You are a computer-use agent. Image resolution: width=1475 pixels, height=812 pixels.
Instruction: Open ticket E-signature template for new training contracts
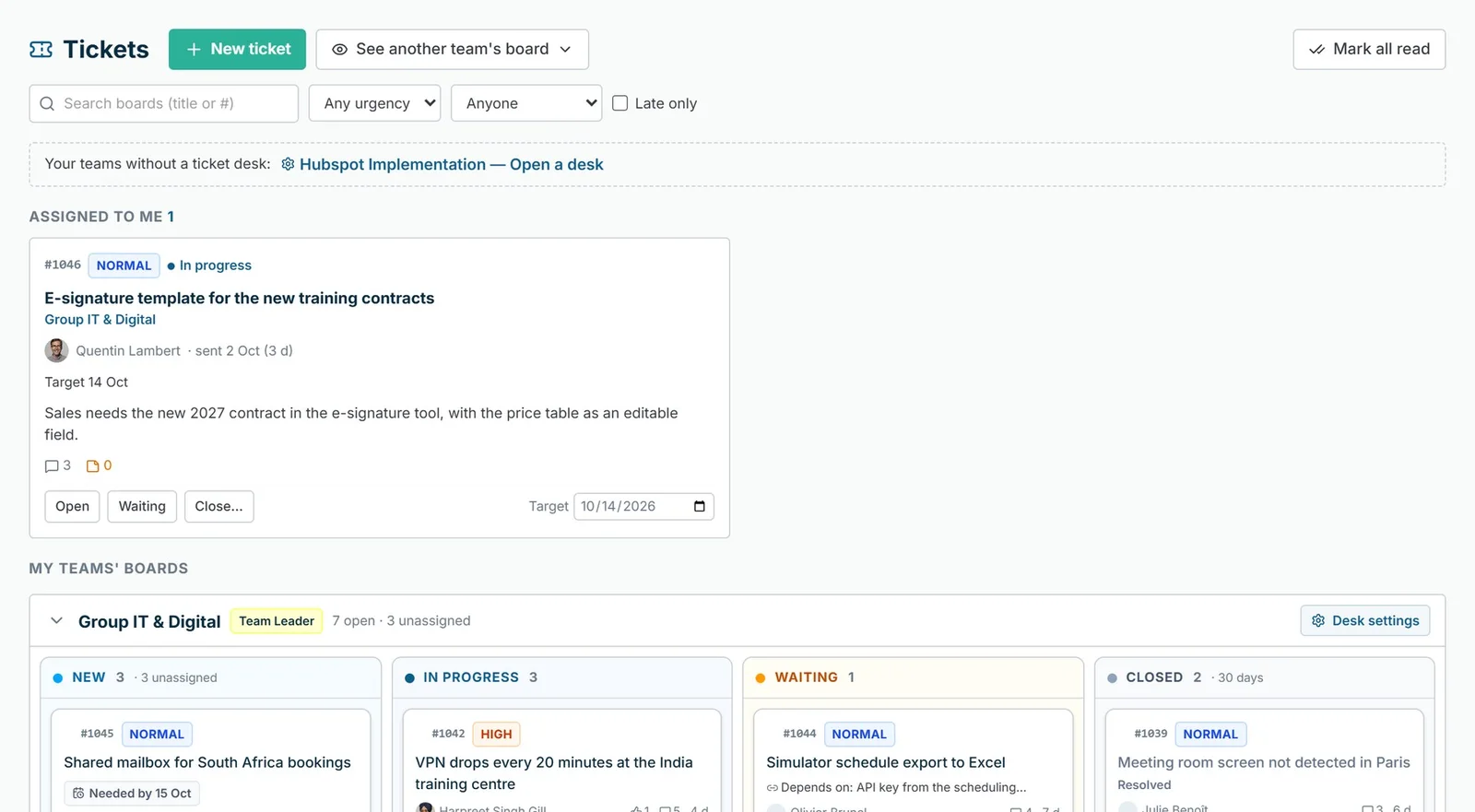point(240,298)
